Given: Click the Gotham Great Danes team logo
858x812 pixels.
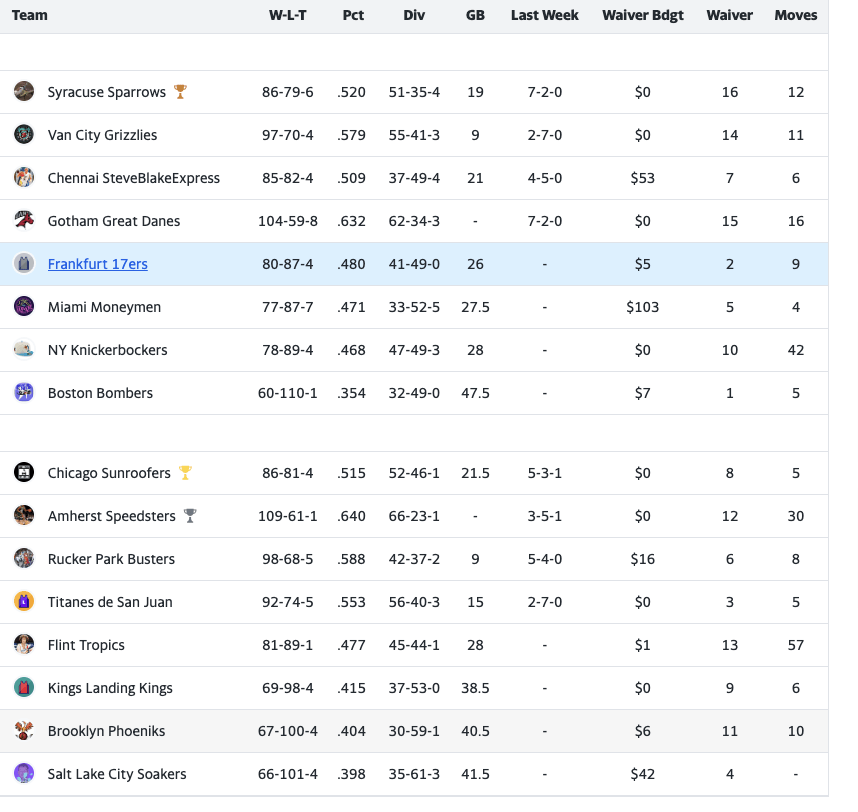Looking at the screenshot, I should 24,221.
